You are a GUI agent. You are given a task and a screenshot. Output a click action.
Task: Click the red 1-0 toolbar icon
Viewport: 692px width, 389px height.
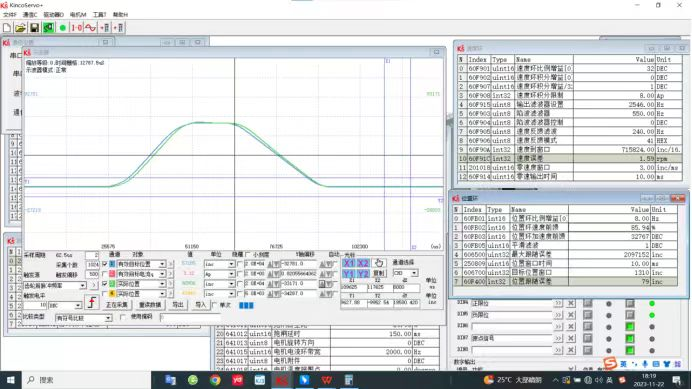(x=76, y=28)
